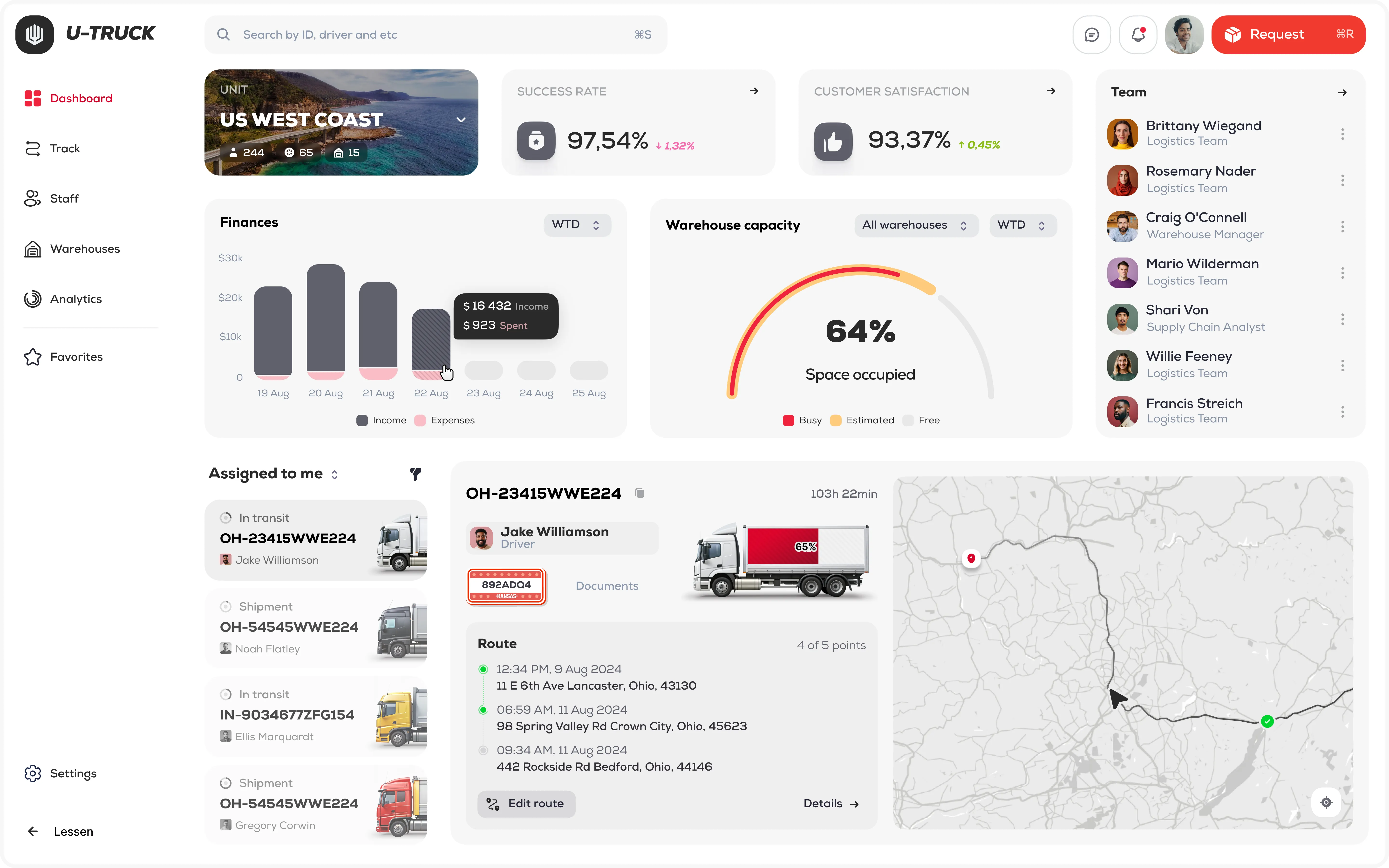Image resolution: width=1389 pixels, height=868 pixels.
Task: Click the 22 Aug bar in the Finances chart
Action: coord(430,345)
